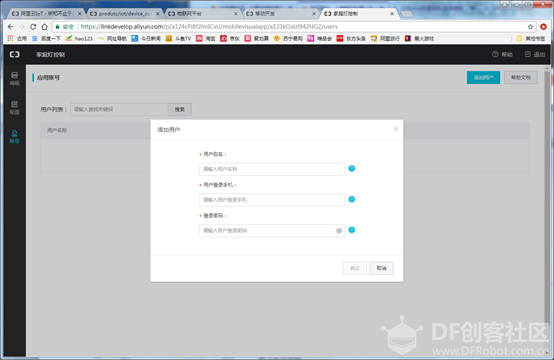Screen dimensions: 554x360
Task: Click the 安全 secure lock indicator
Action: click(65, 26)
